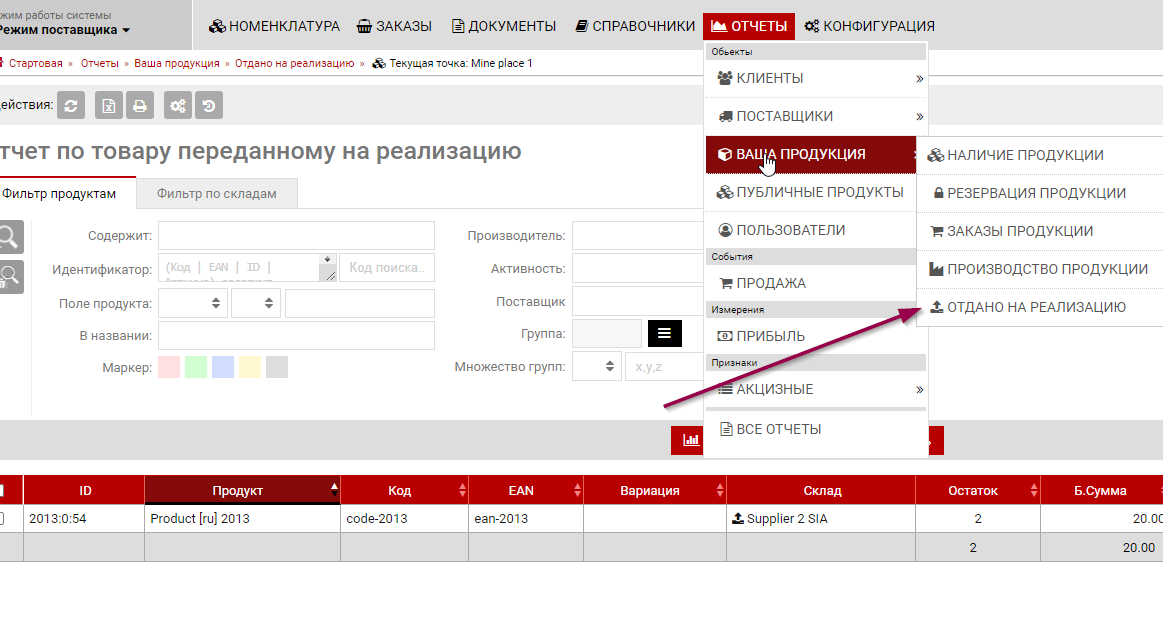Sort table by the Остаток column header
This screenshot has height=635, width=1163.
972,490
